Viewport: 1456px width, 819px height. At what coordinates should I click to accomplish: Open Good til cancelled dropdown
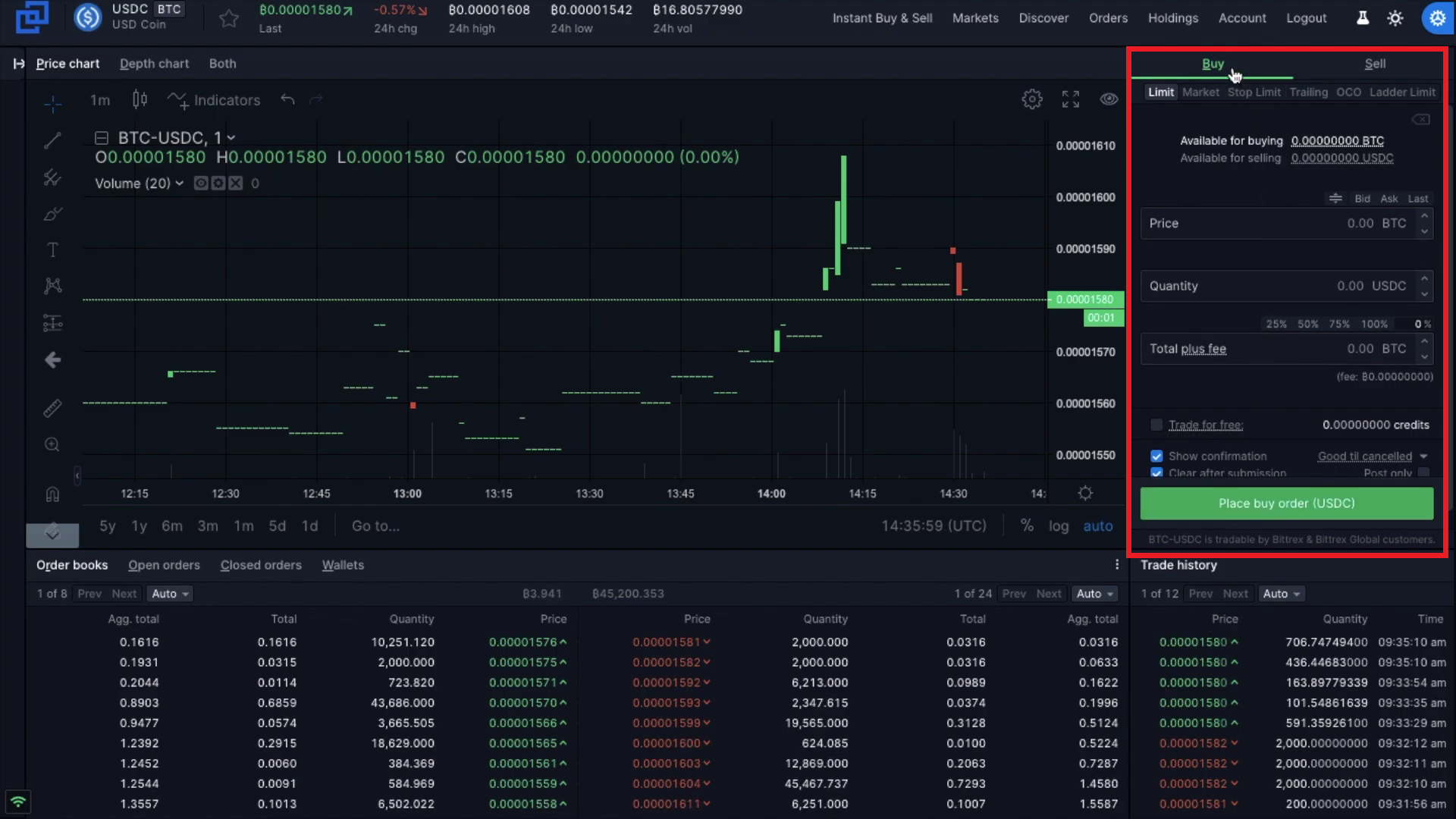coord(1373,456)
